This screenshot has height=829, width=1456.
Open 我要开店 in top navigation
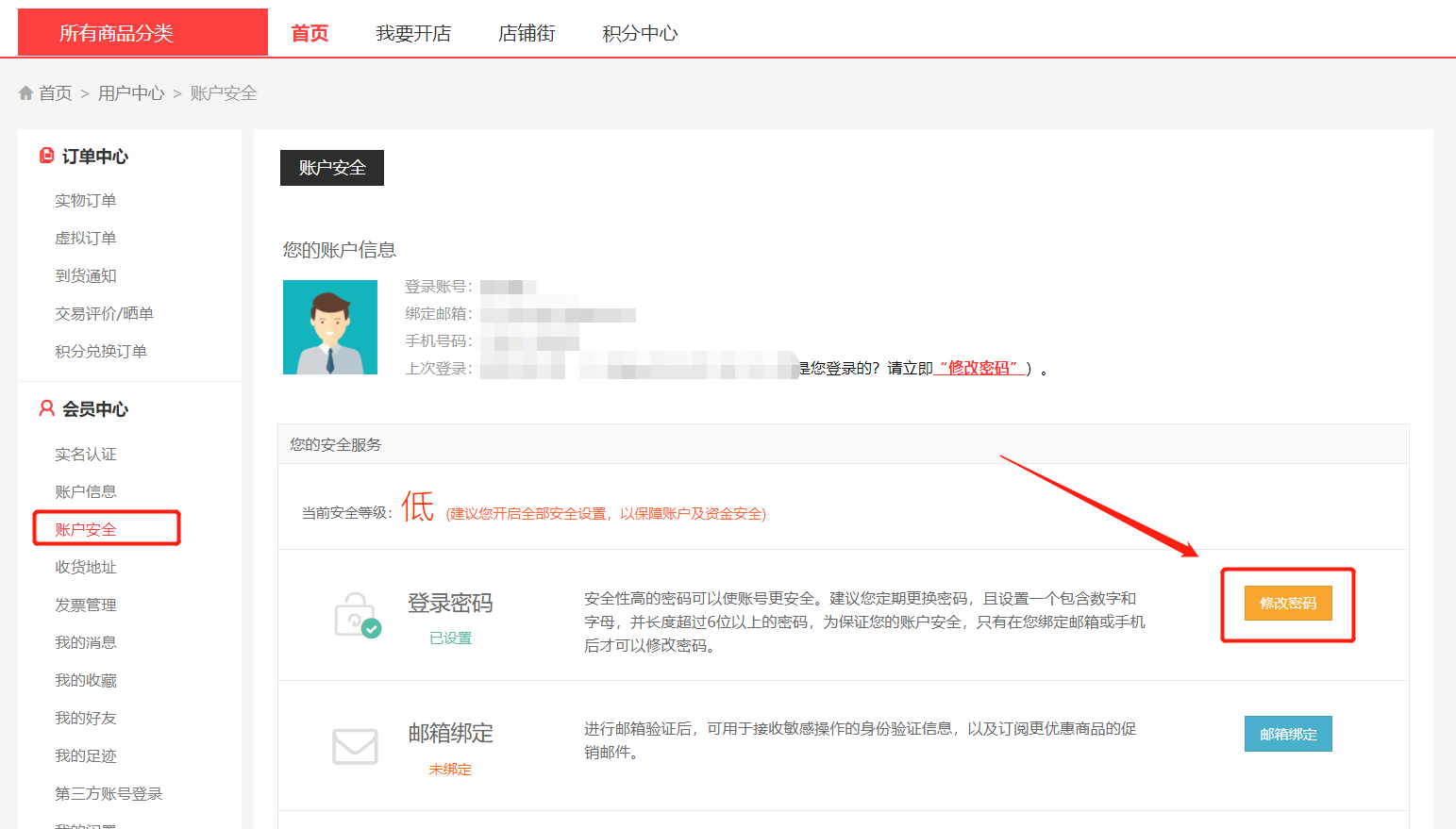[x=413, y=33]
